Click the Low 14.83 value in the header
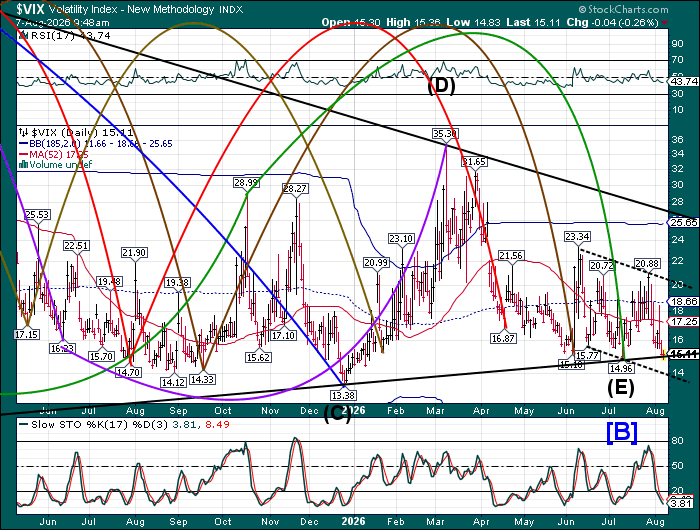700x530 pixels. pyautogui.click(x=475, y=22)
